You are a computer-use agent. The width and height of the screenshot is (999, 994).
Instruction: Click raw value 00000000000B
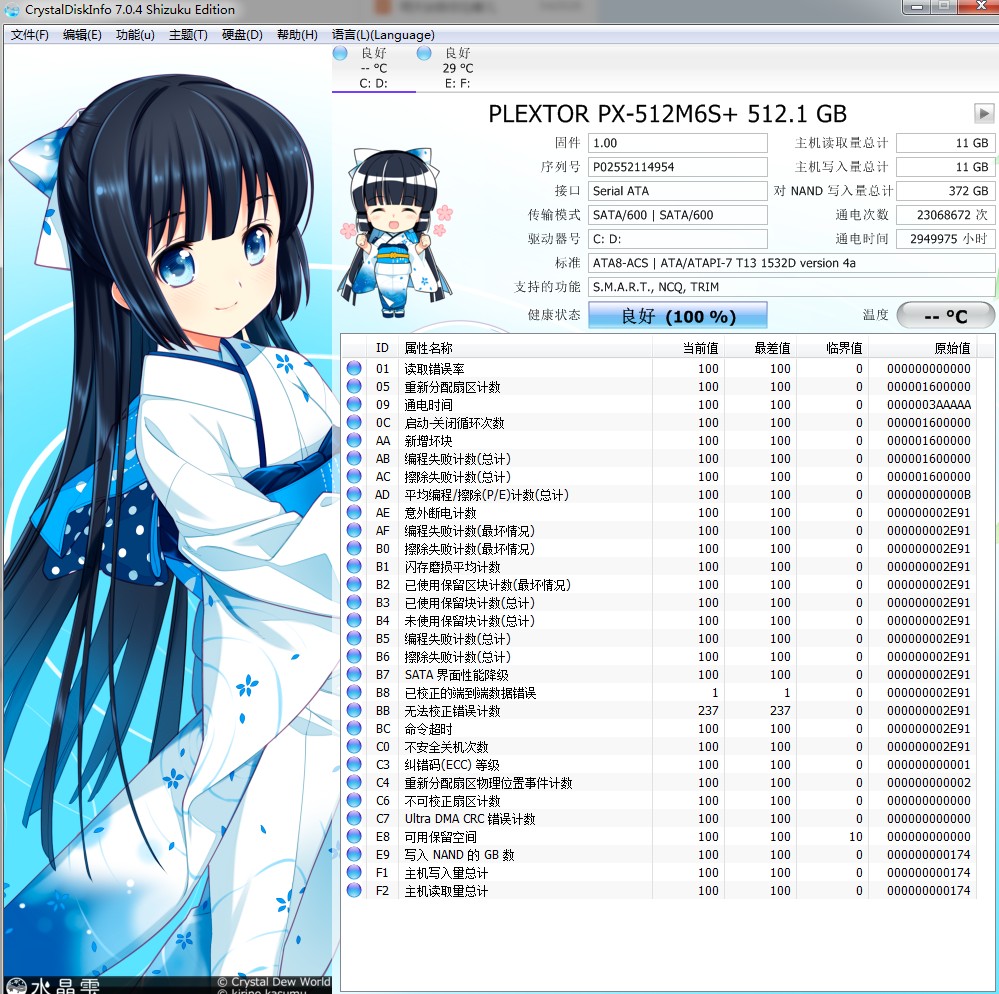928,494
